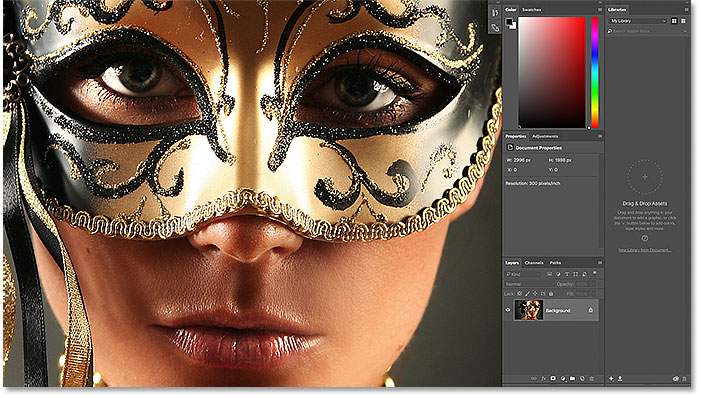
Task: Click the background color swatch in Color panel
Action: pos(513,25)
